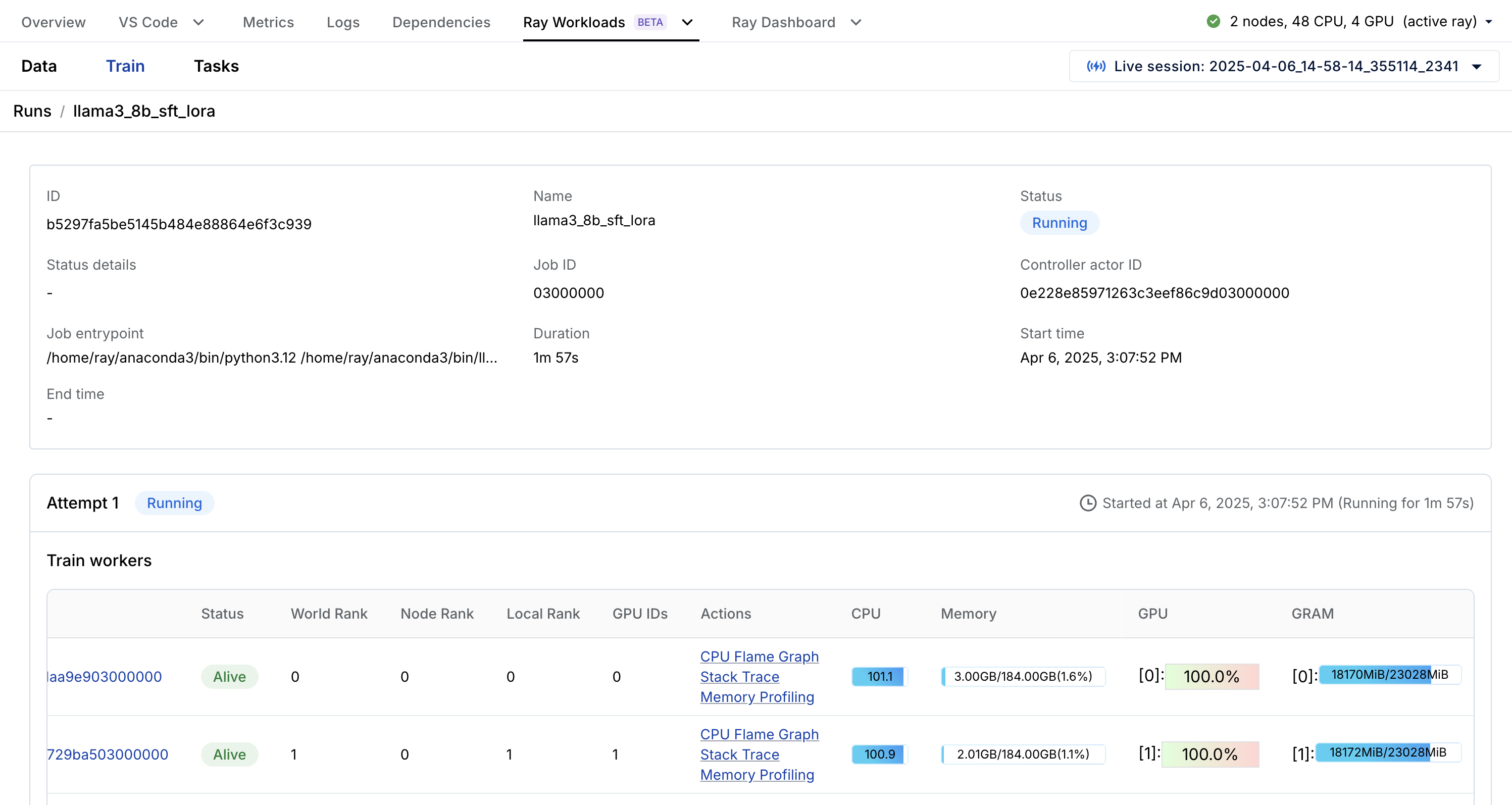Expand the VS Code dropdown chevron
Viewport: 1512px width, 805px height.
[x=198, y=22]
